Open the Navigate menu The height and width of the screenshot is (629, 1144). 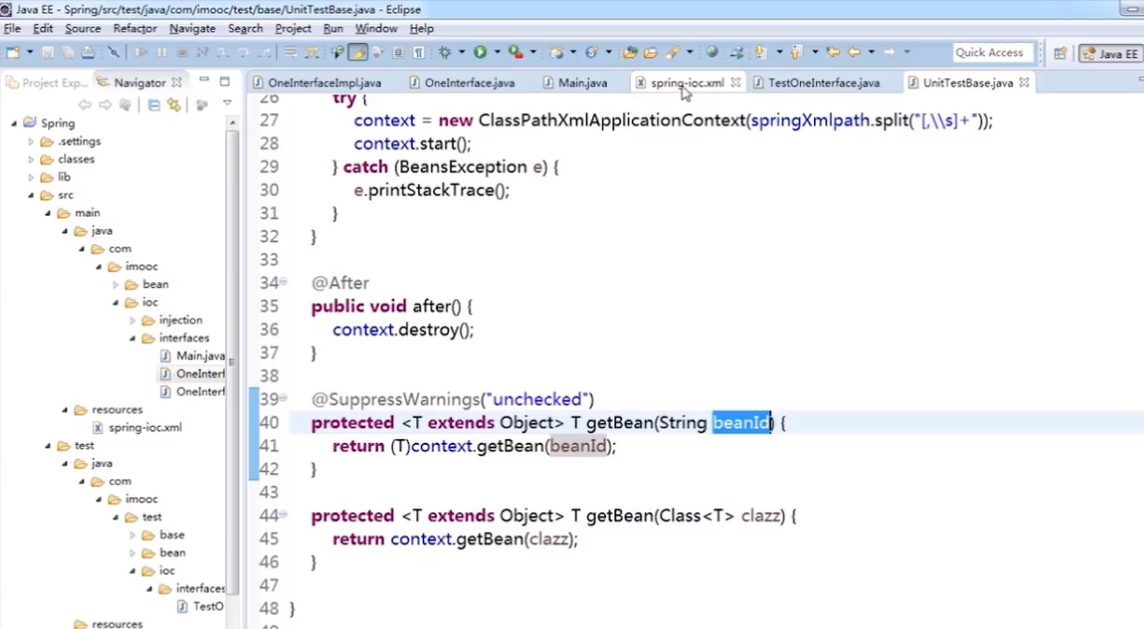193,28
